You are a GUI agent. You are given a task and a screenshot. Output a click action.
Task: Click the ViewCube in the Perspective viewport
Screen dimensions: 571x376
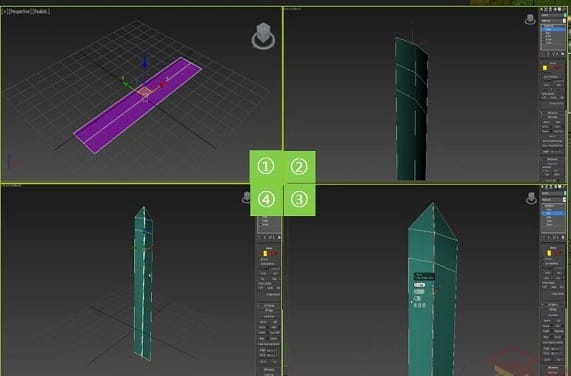[263, 36]
